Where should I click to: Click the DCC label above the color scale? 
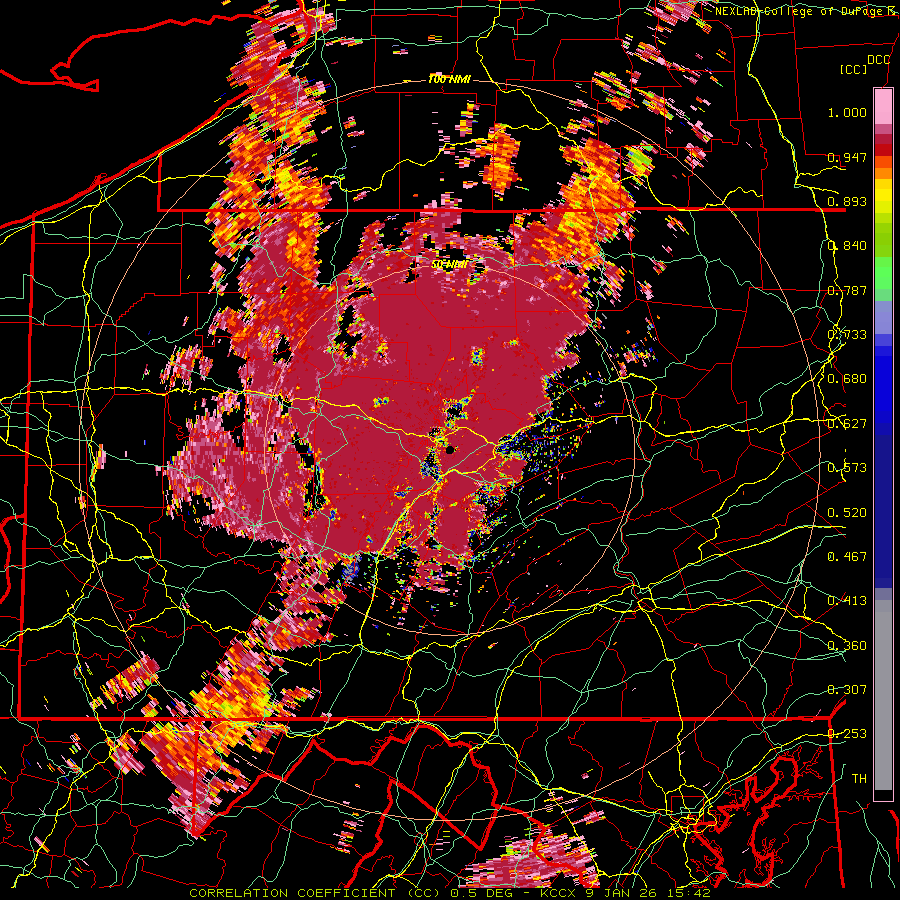(878, 60)
